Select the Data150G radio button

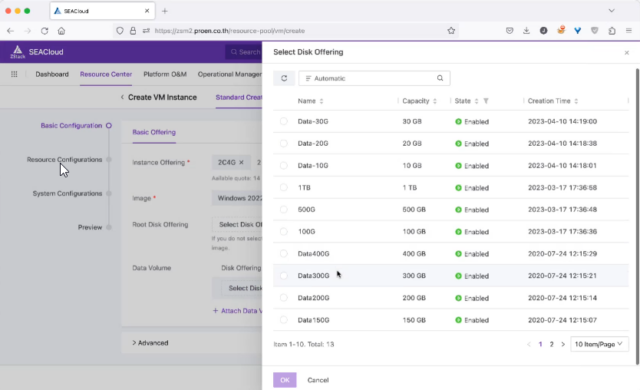tap(284, 319)
